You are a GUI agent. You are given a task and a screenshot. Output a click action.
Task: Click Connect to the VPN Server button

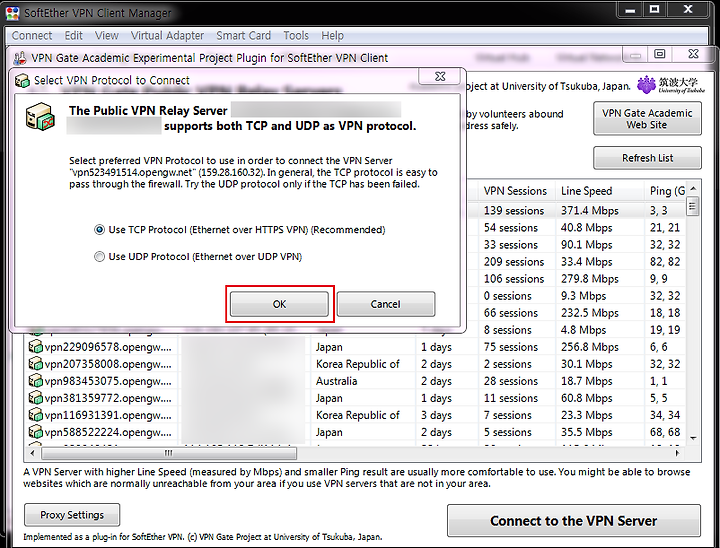574,520
